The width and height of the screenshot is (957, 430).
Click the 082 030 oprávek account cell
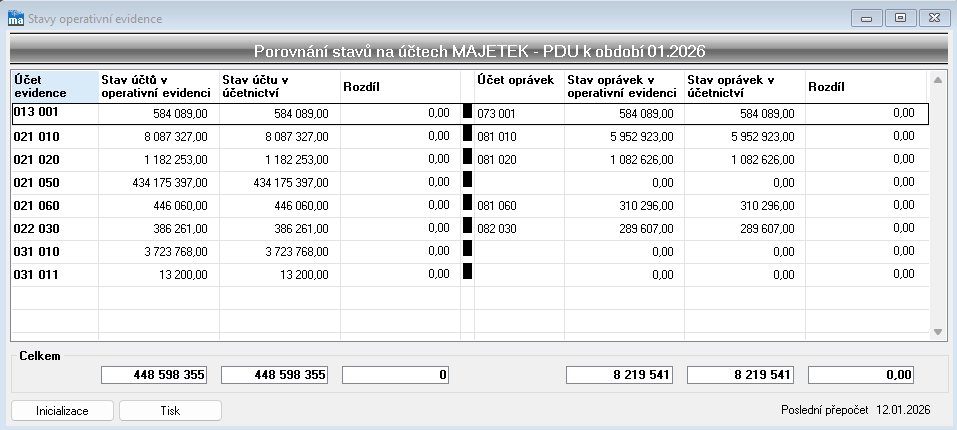(519, 229)
